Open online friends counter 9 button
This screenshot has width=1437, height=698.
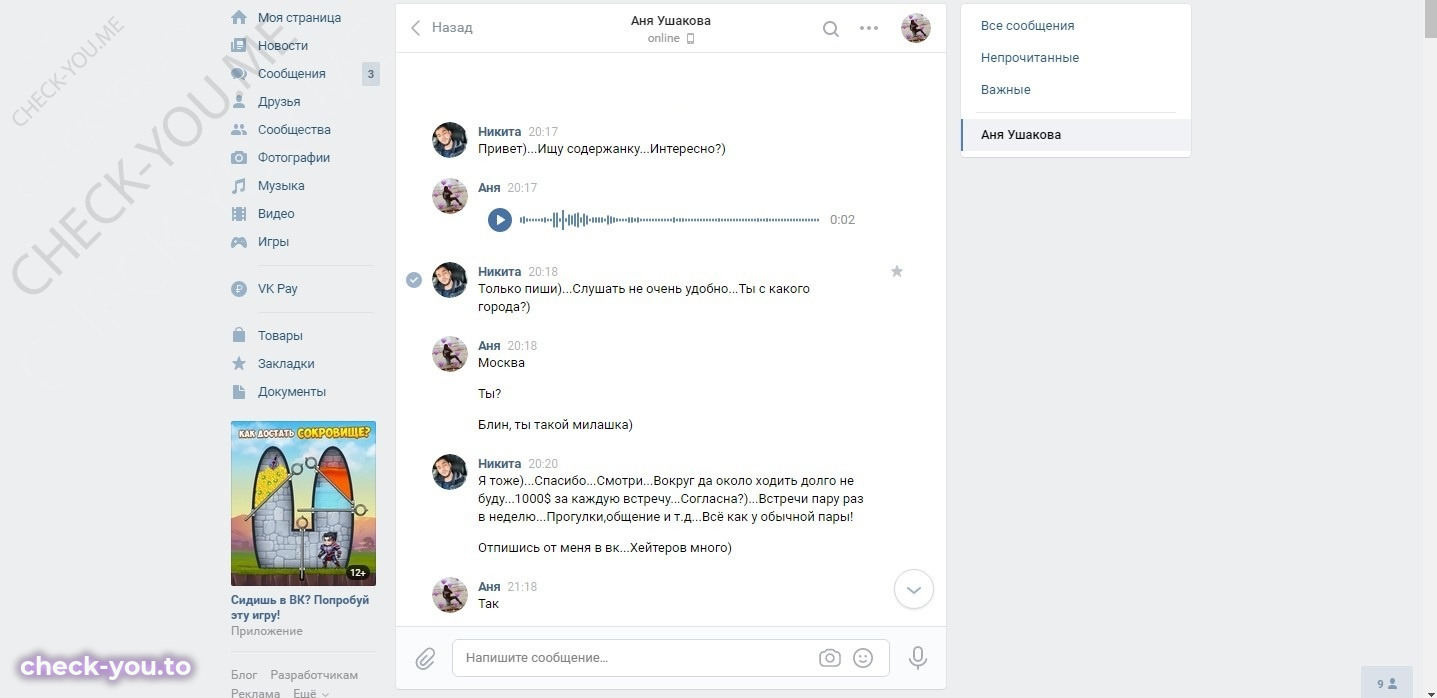(x=1386, y=684)
